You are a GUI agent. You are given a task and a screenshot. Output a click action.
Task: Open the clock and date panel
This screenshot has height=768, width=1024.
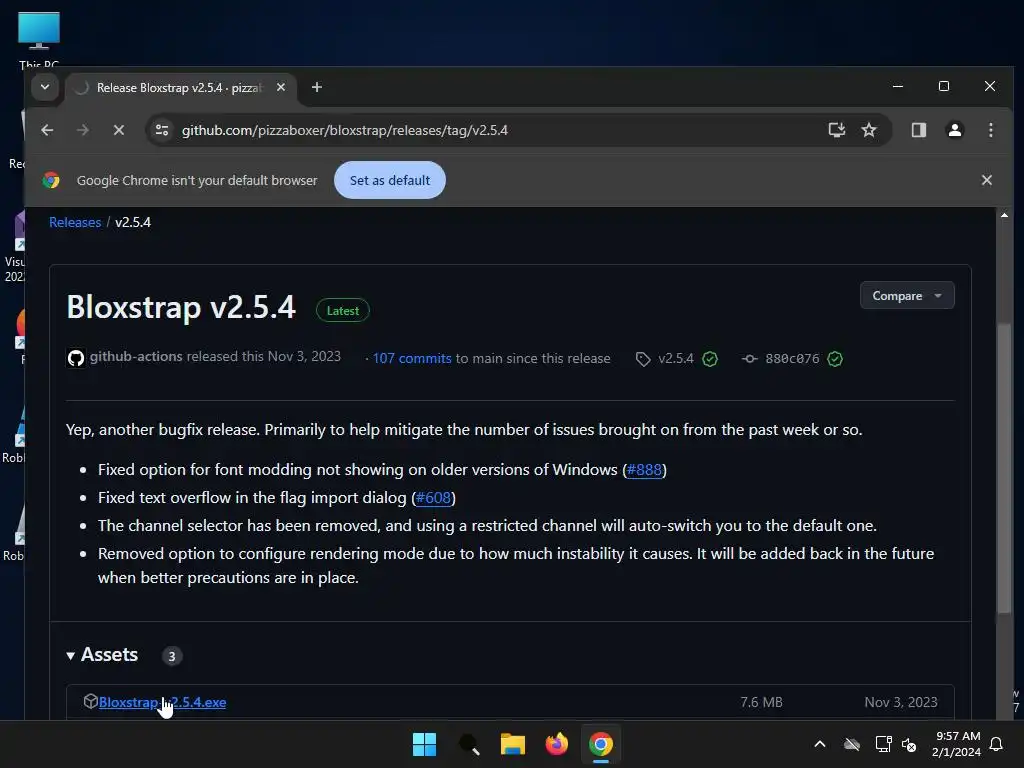coord(956,744)
